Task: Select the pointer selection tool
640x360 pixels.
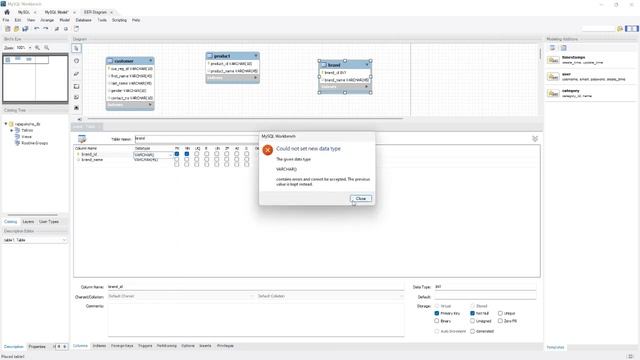Action: click(76, 48)
